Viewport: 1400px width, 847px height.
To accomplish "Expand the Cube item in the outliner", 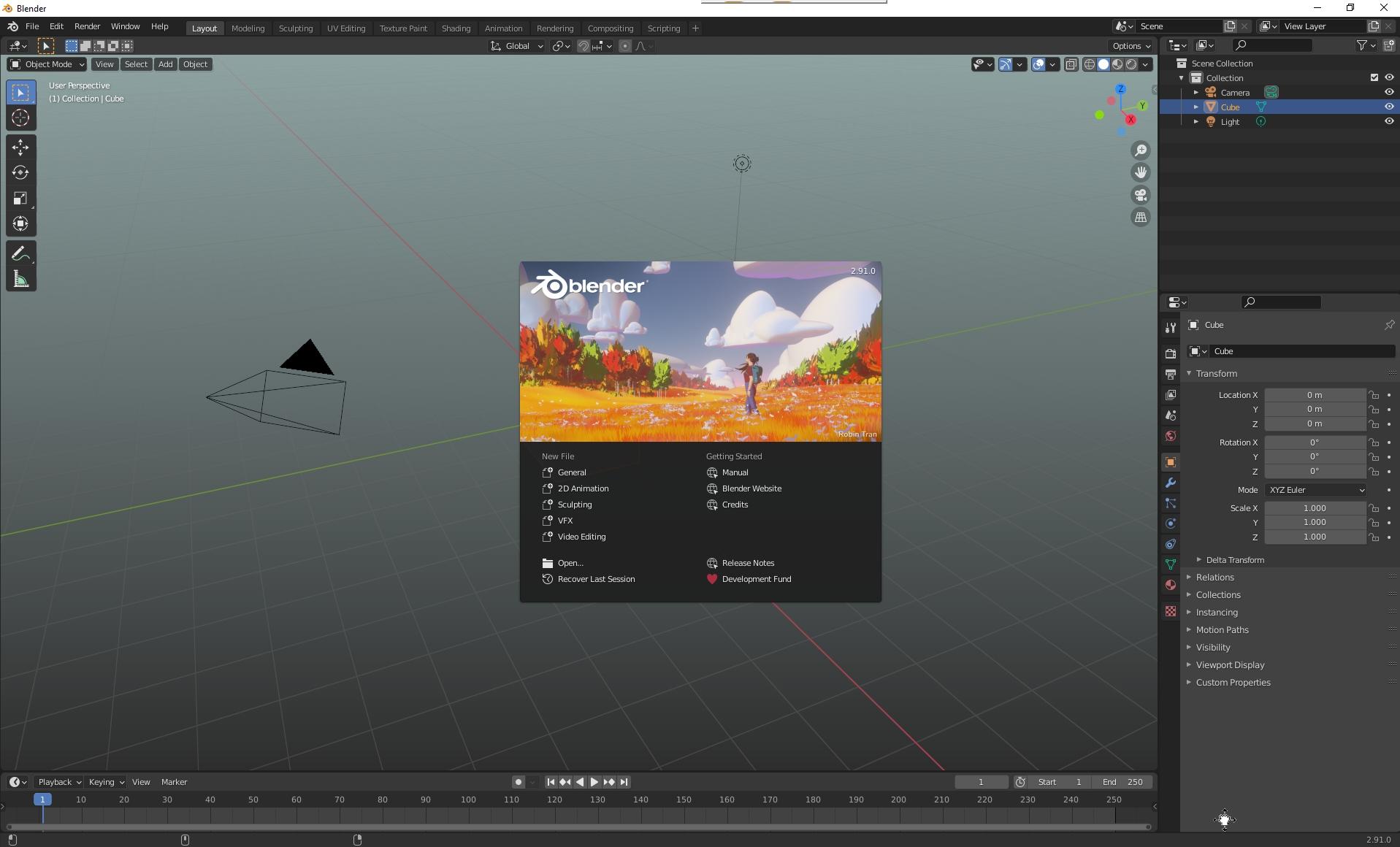I will click(1196, 107).
